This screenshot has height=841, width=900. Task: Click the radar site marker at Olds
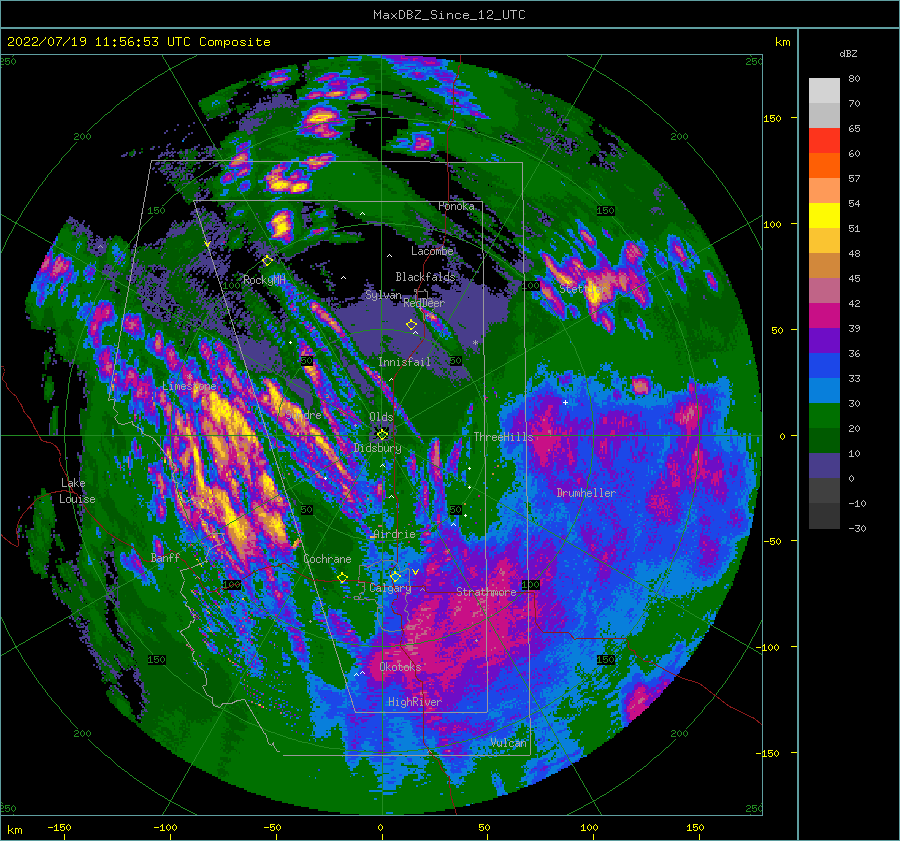[382, 435]
